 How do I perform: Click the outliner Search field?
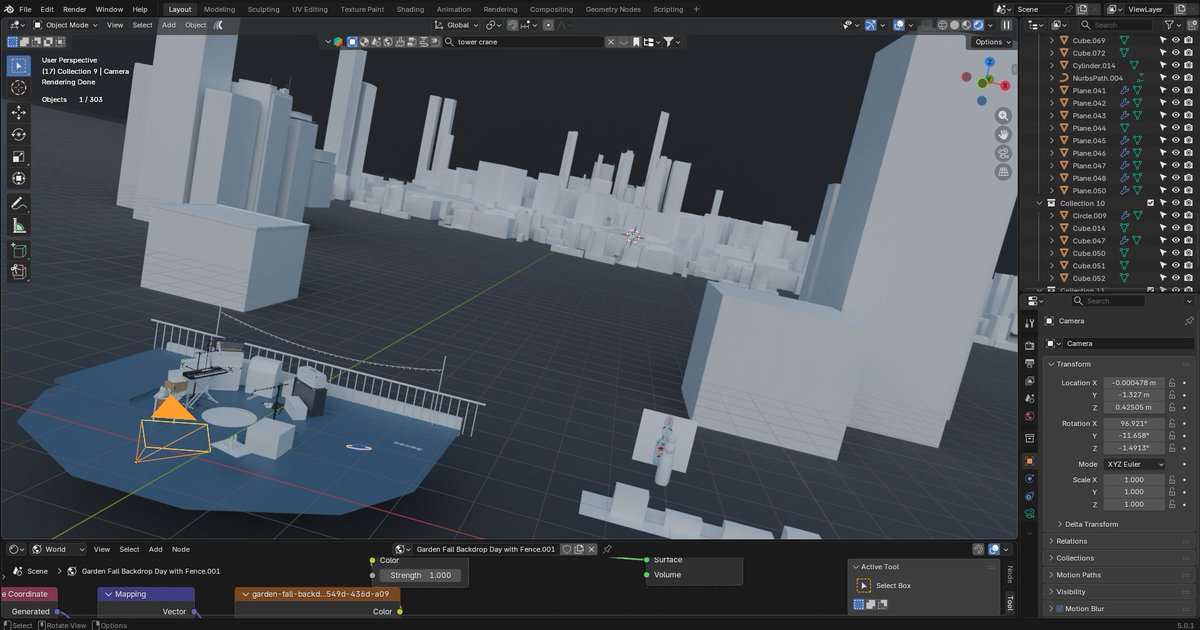(1118, 25)
